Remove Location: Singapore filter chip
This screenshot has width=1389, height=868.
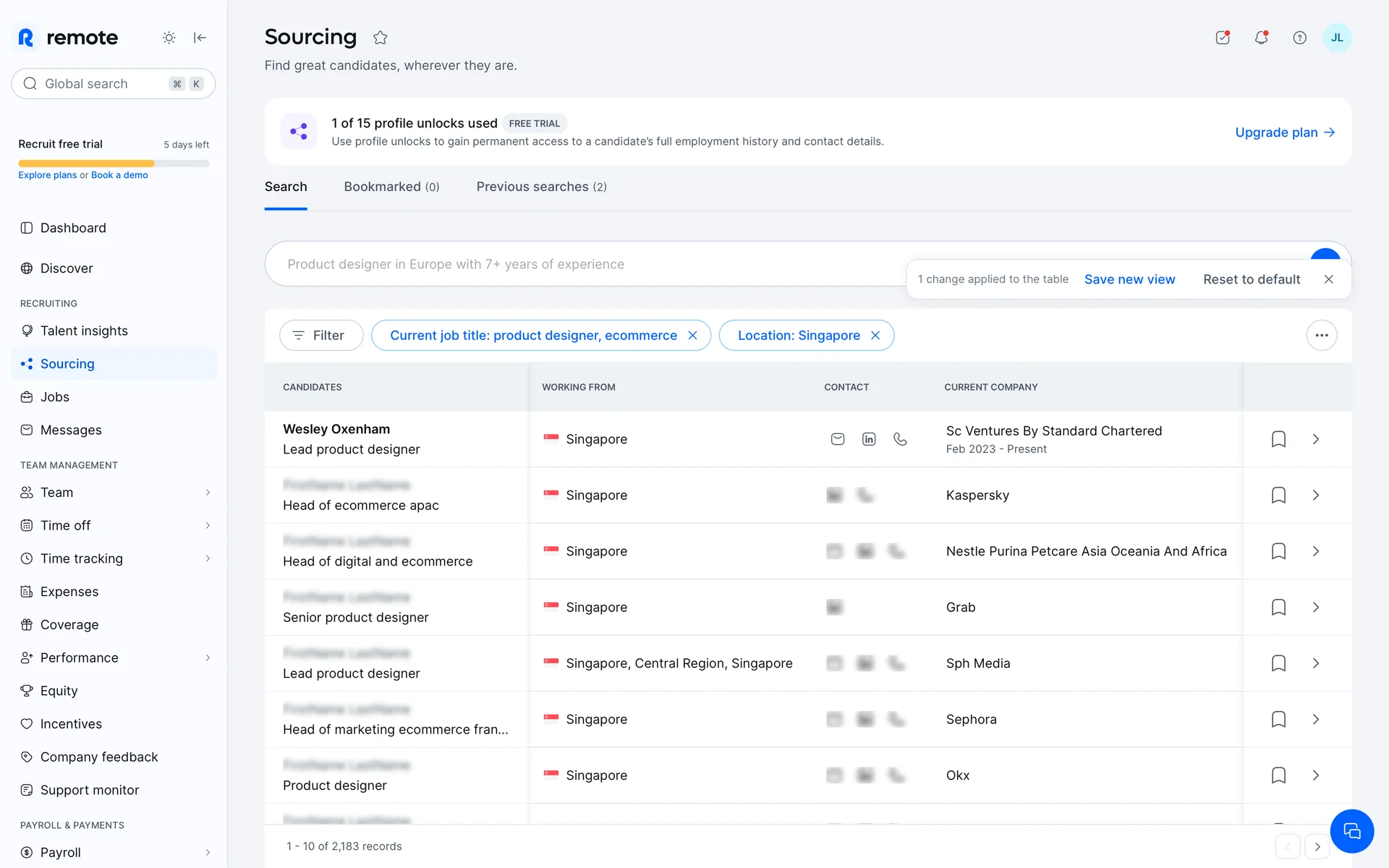click(x=875, y=336)
